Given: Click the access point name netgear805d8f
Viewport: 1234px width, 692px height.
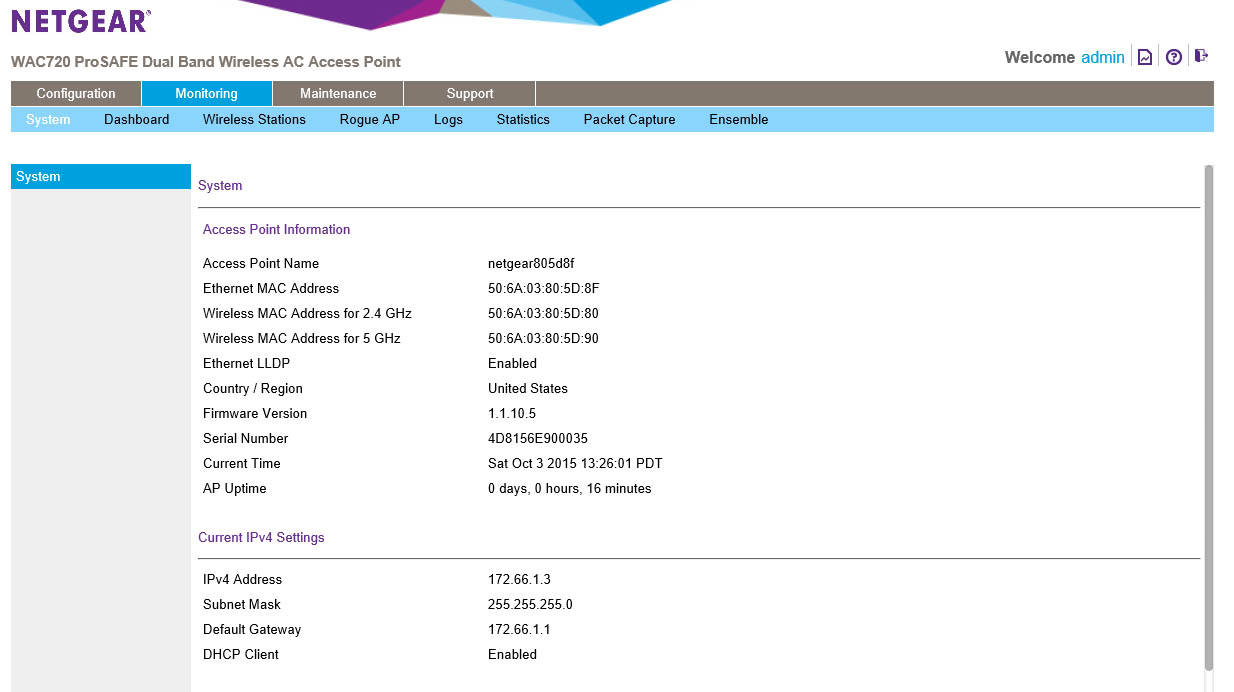Looking at the screenshot, I should pos(531,263).
